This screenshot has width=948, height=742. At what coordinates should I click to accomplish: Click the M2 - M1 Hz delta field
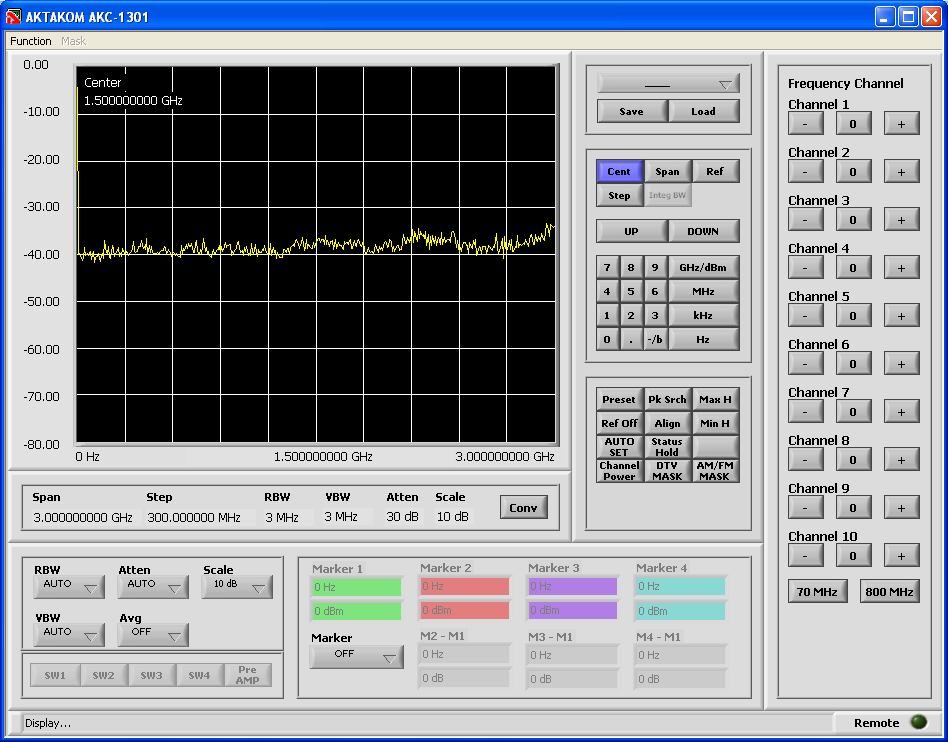point(464,654)
